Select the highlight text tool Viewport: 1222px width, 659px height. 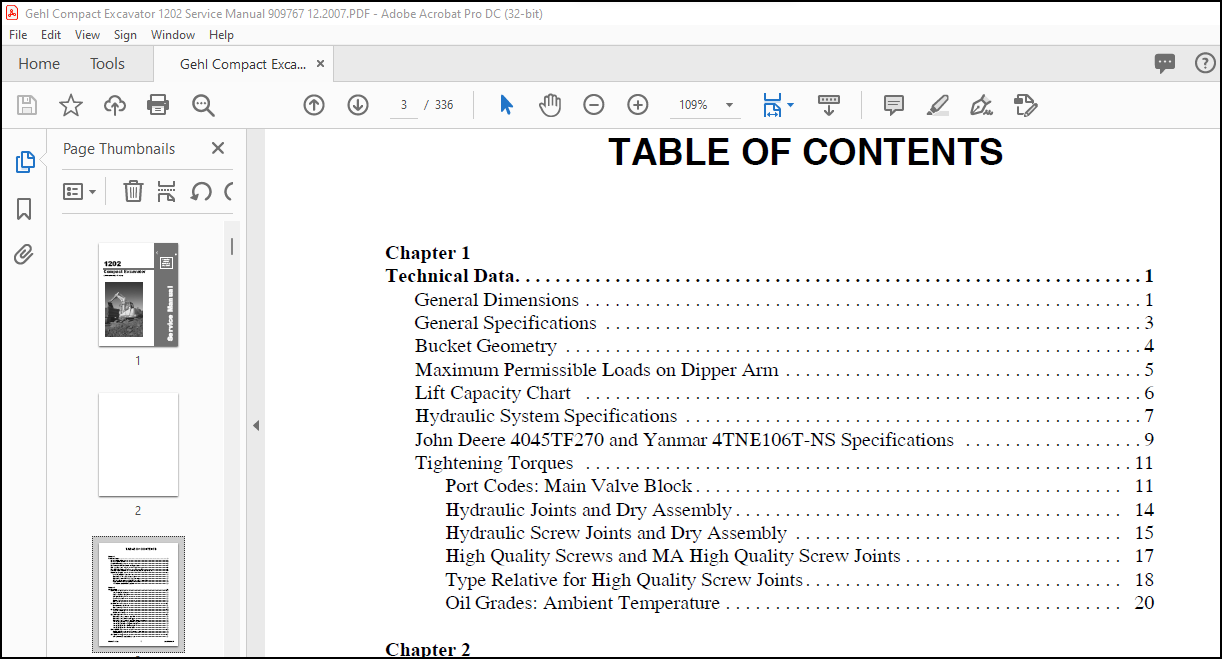(938, 105)
